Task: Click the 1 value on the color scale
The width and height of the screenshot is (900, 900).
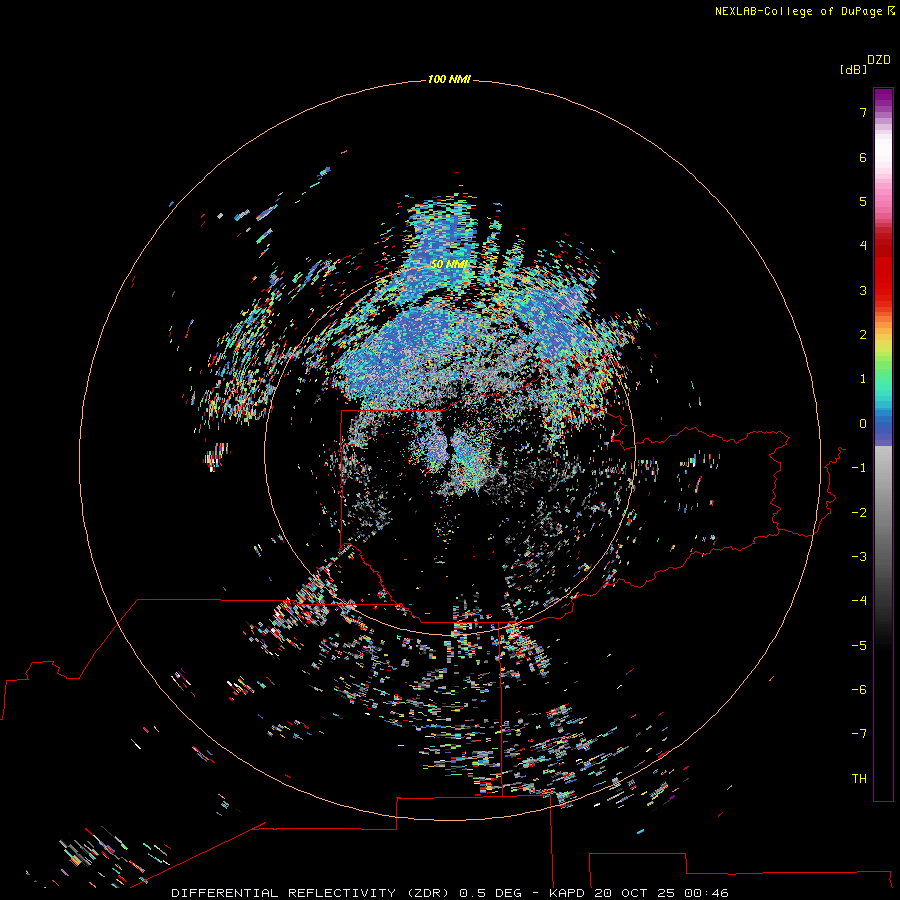Action: click(863, 379)
